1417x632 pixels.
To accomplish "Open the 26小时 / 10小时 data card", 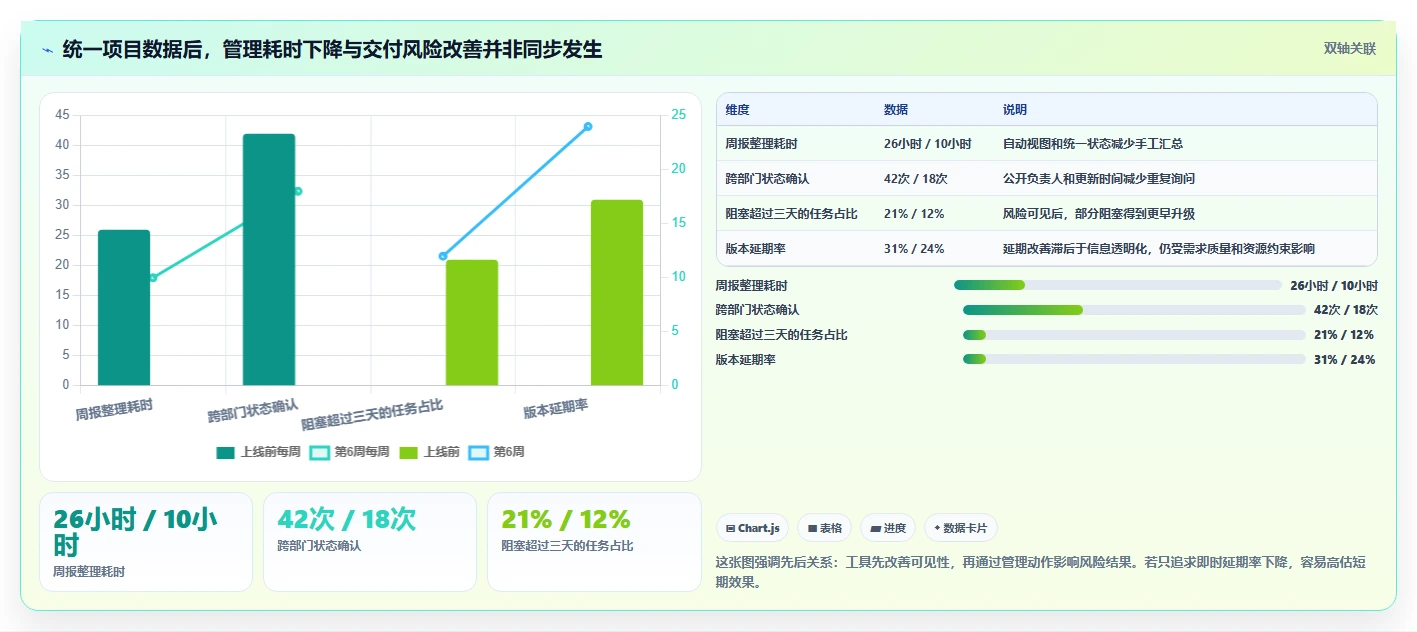I will [146, 542].
